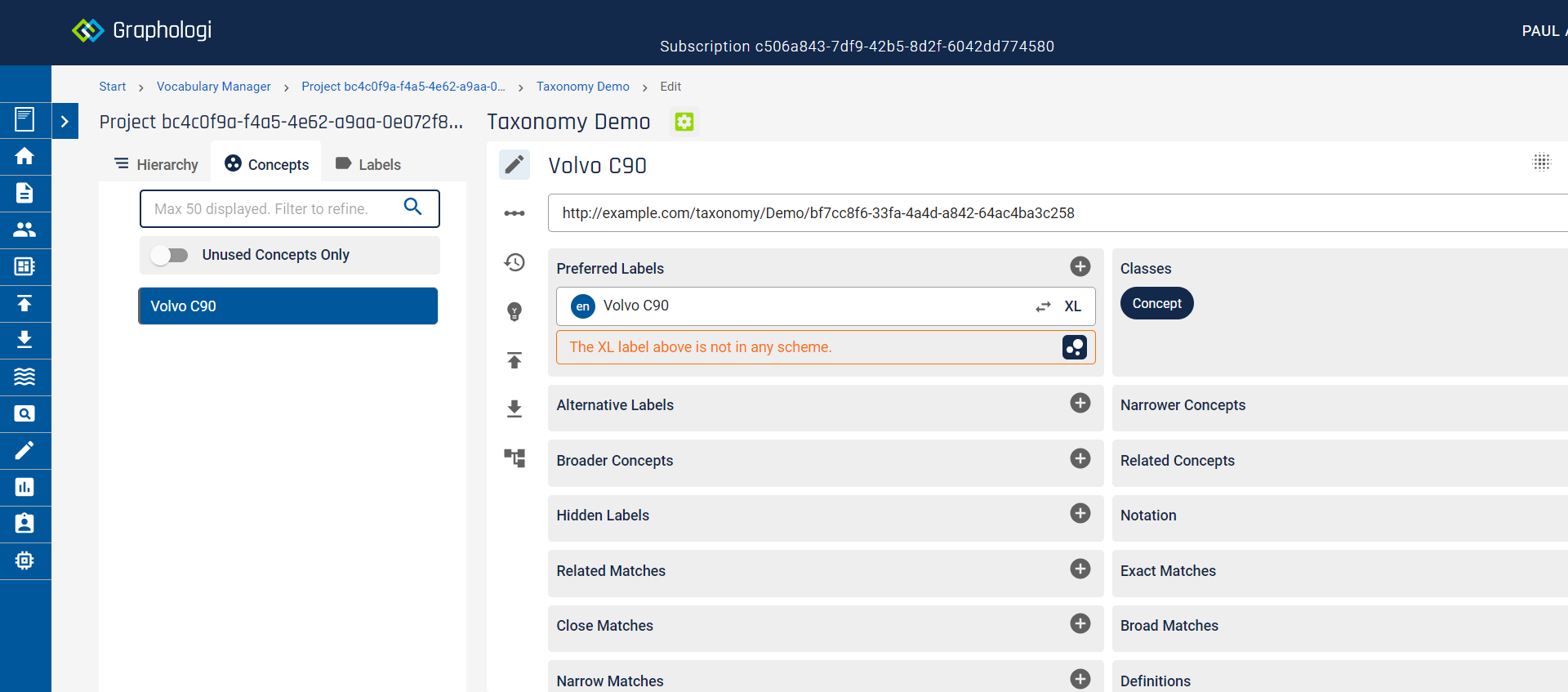Image resolution: width=1568 pixels, height=692 pixels.
Task: Open the Start breadcrumb link
Action: [113, 87]
